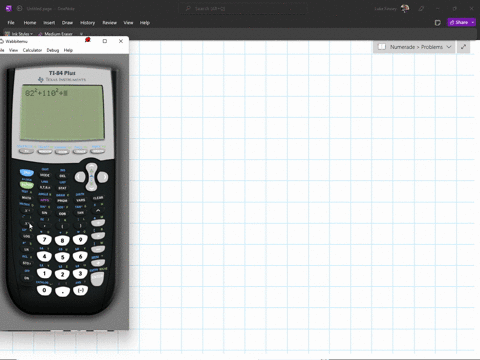Click the X,T,θ,n variable key
480x360 pixels.
pyautogui.click(x=45, y=187)
